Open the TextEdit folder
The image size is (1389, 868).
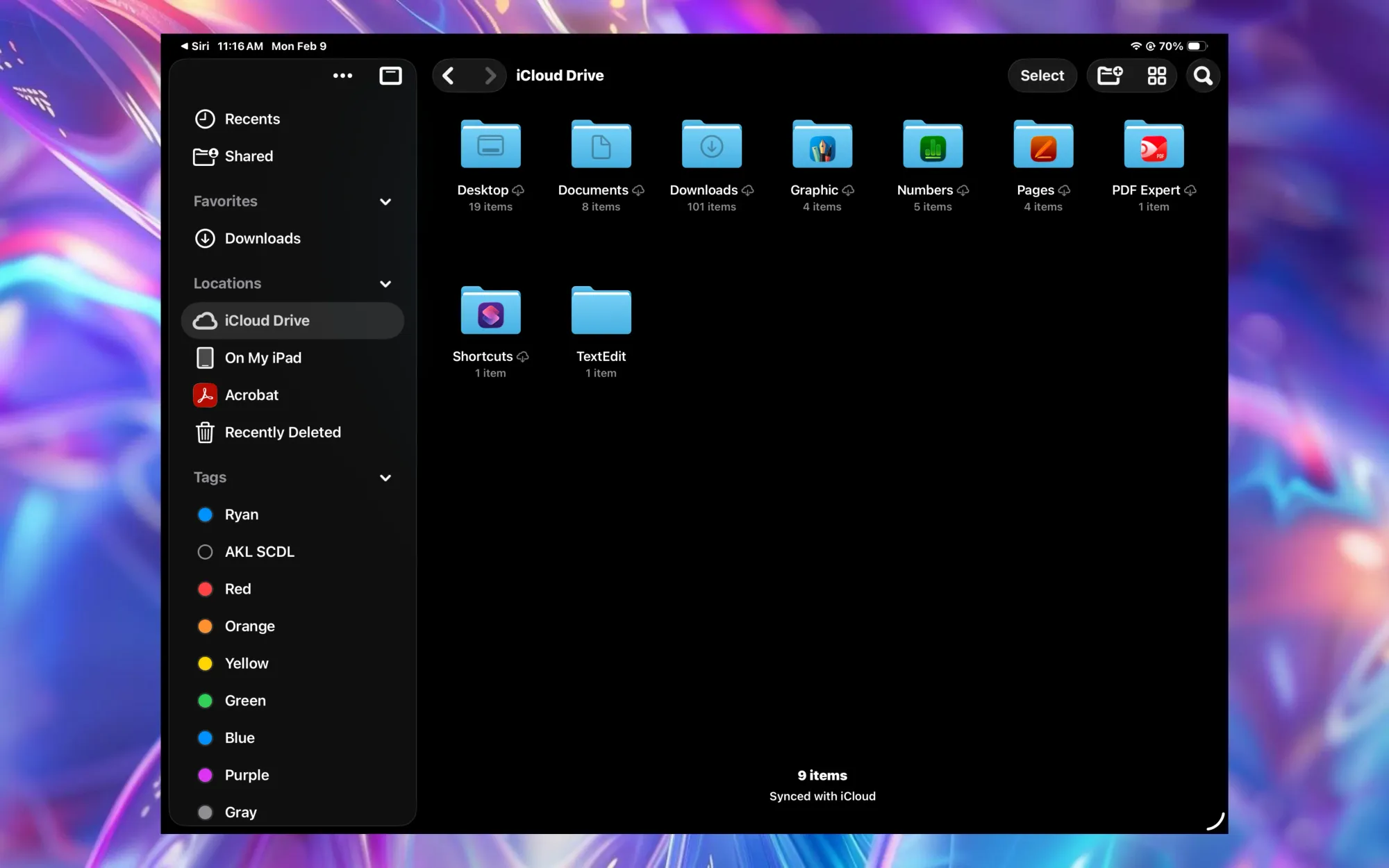click(x=601, y=311)
